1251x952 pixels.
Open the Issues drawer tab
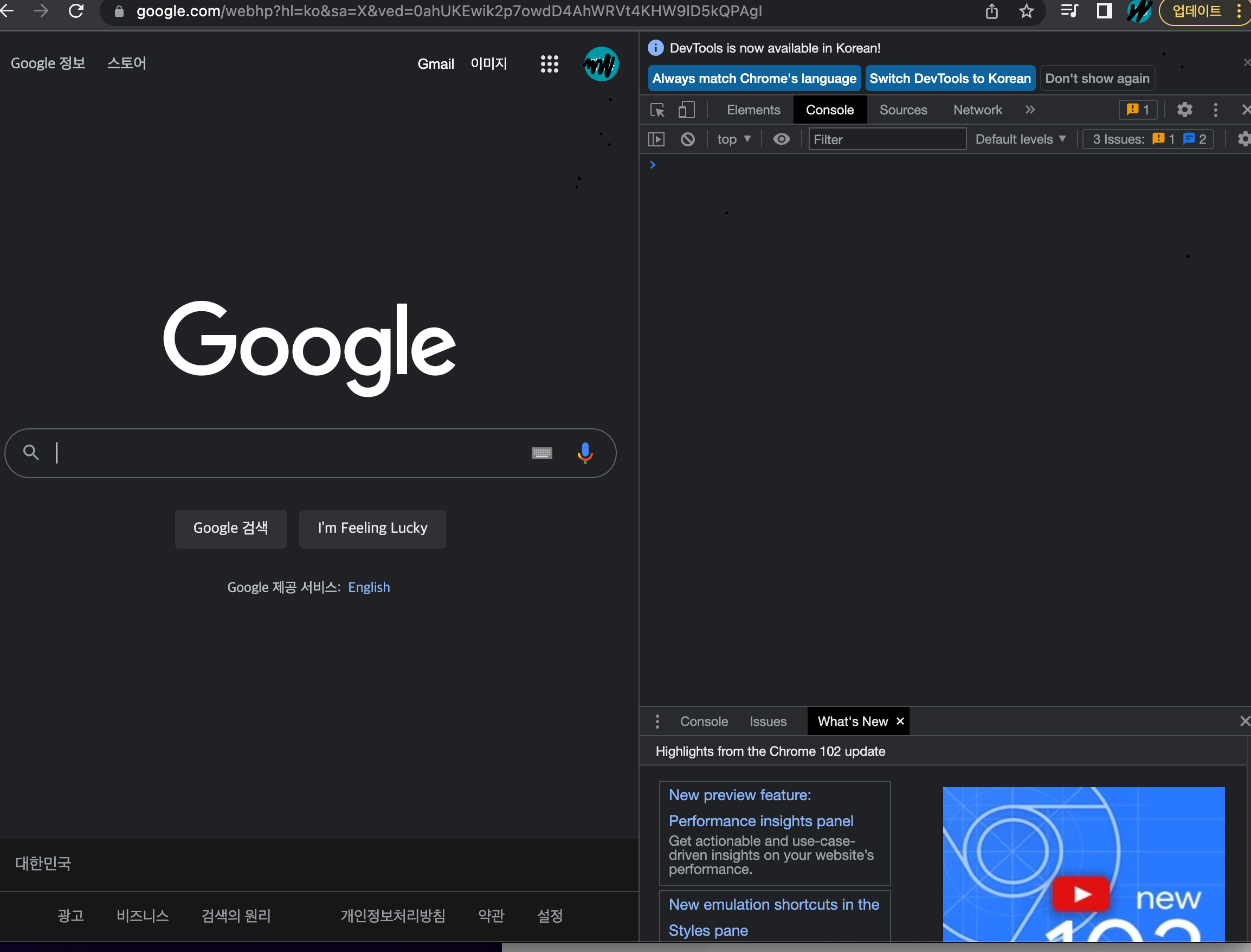click(x=767, y=722)
